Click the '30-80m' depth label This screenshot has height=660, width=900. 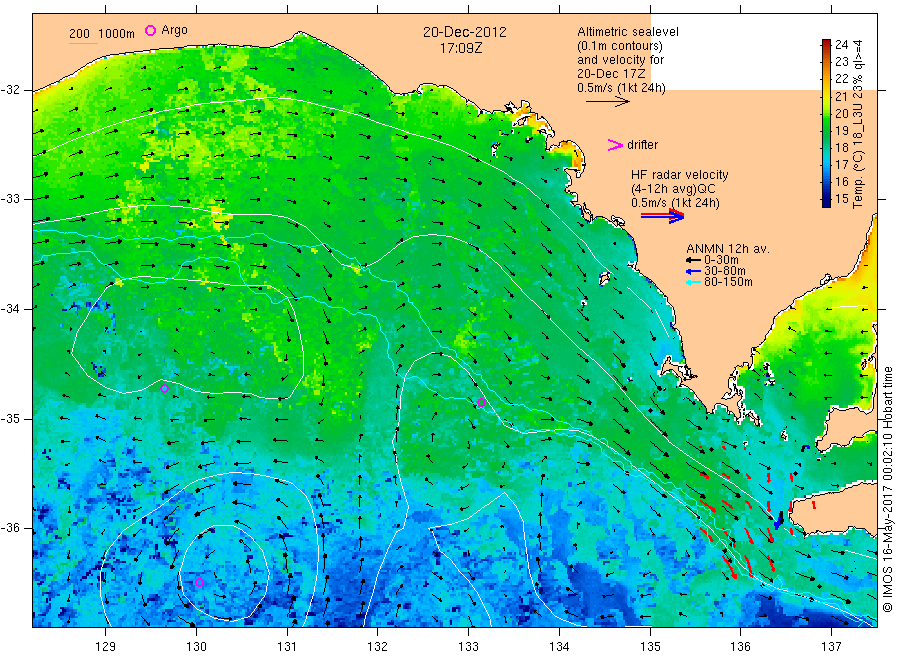726,271
